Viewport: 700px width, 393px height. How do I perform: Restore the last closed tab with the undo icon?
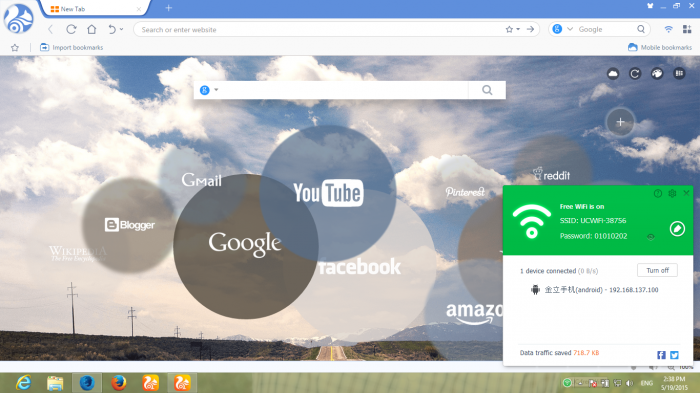(x=112, y=29)
